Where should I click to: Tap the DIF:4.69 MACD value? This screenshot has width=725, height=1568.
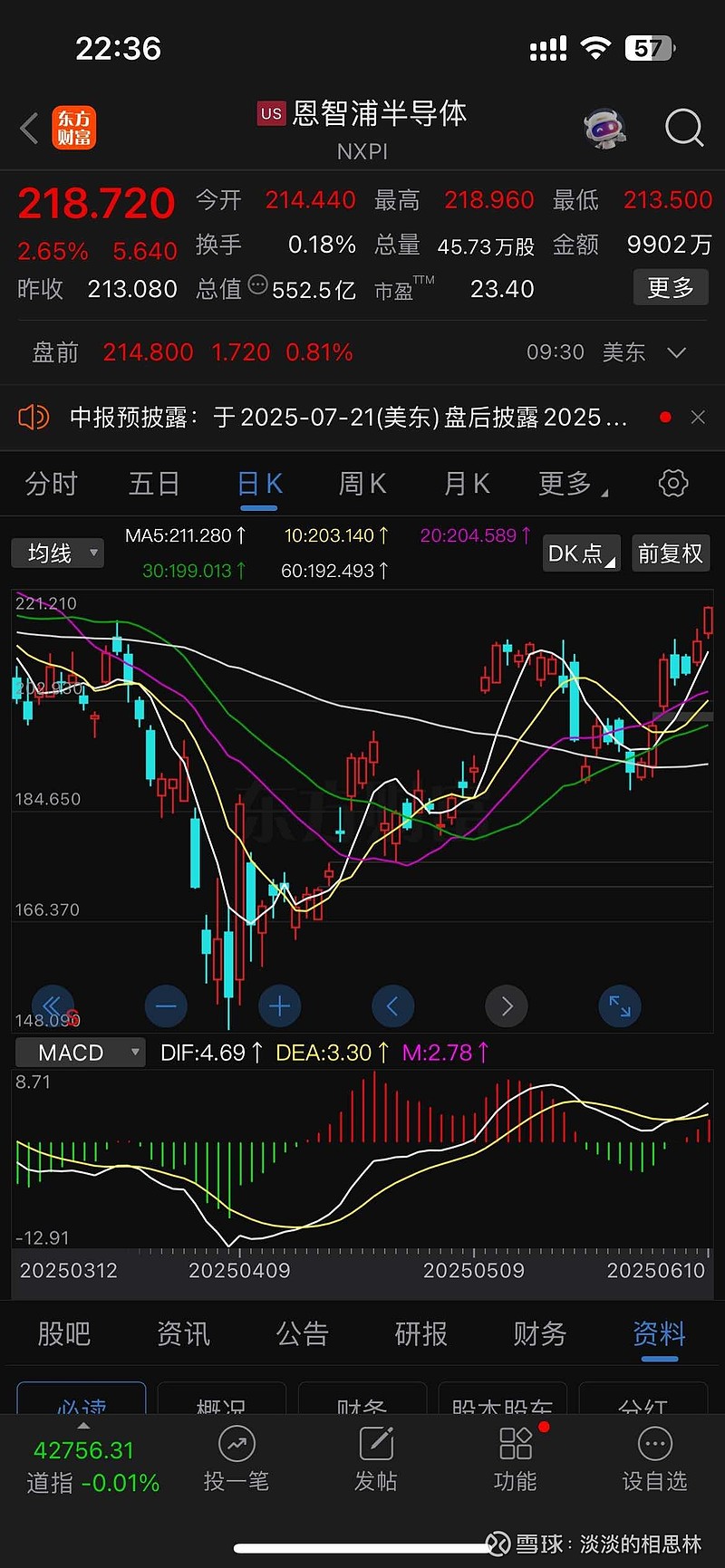212,1053
